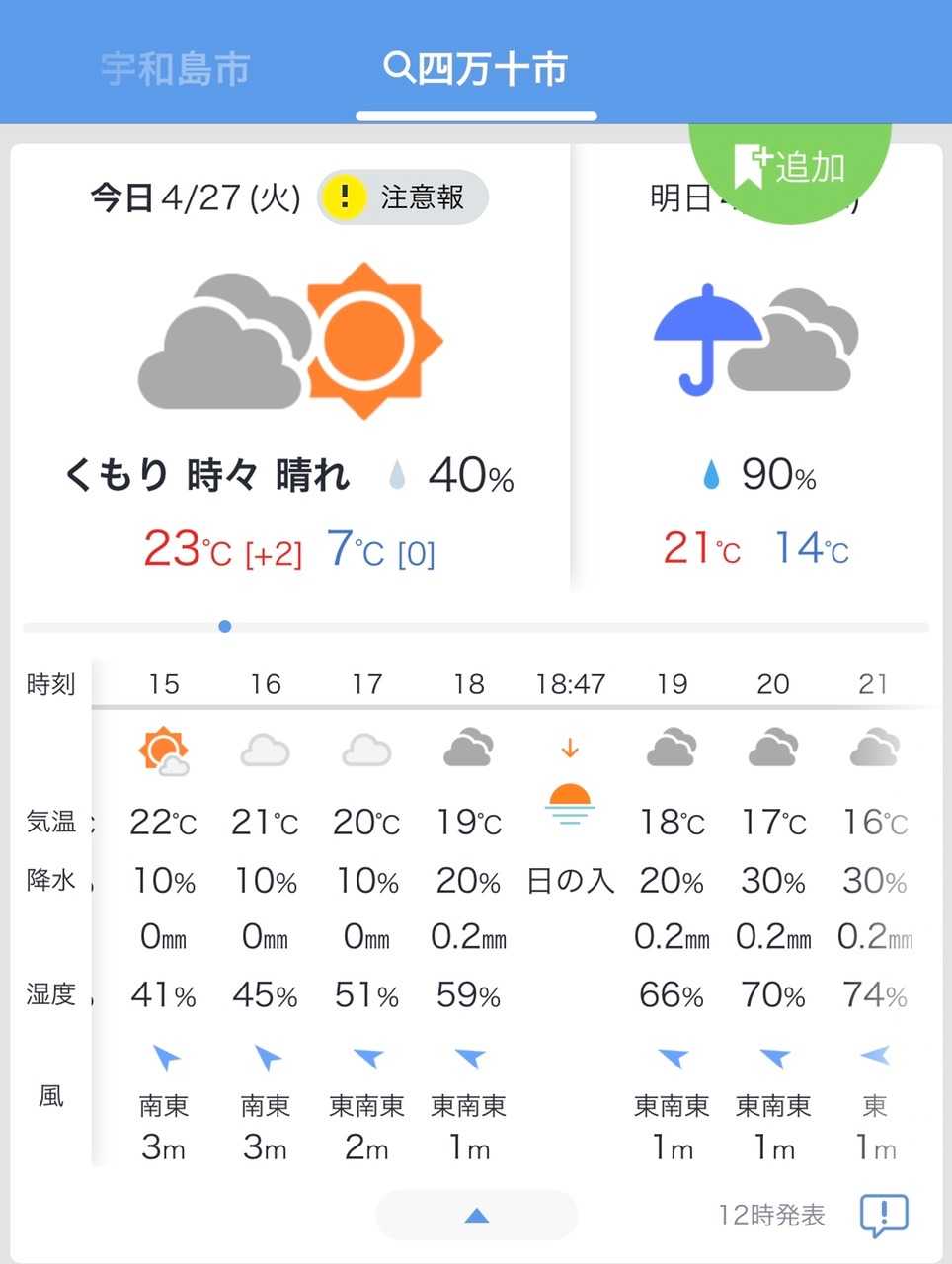Click the blue dot on time slider

[x=225, y=627]
